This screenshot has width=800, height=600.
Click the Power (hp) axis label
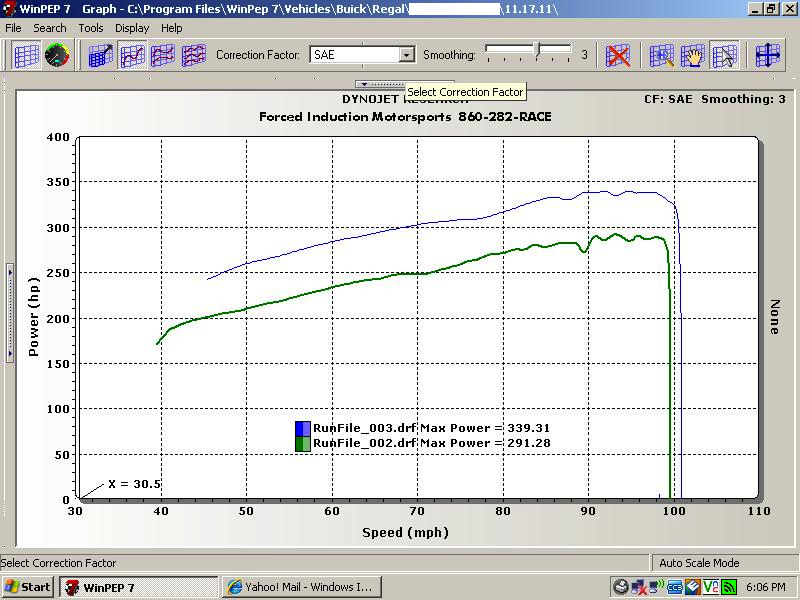pyautogui.click(x=34, y=317)
